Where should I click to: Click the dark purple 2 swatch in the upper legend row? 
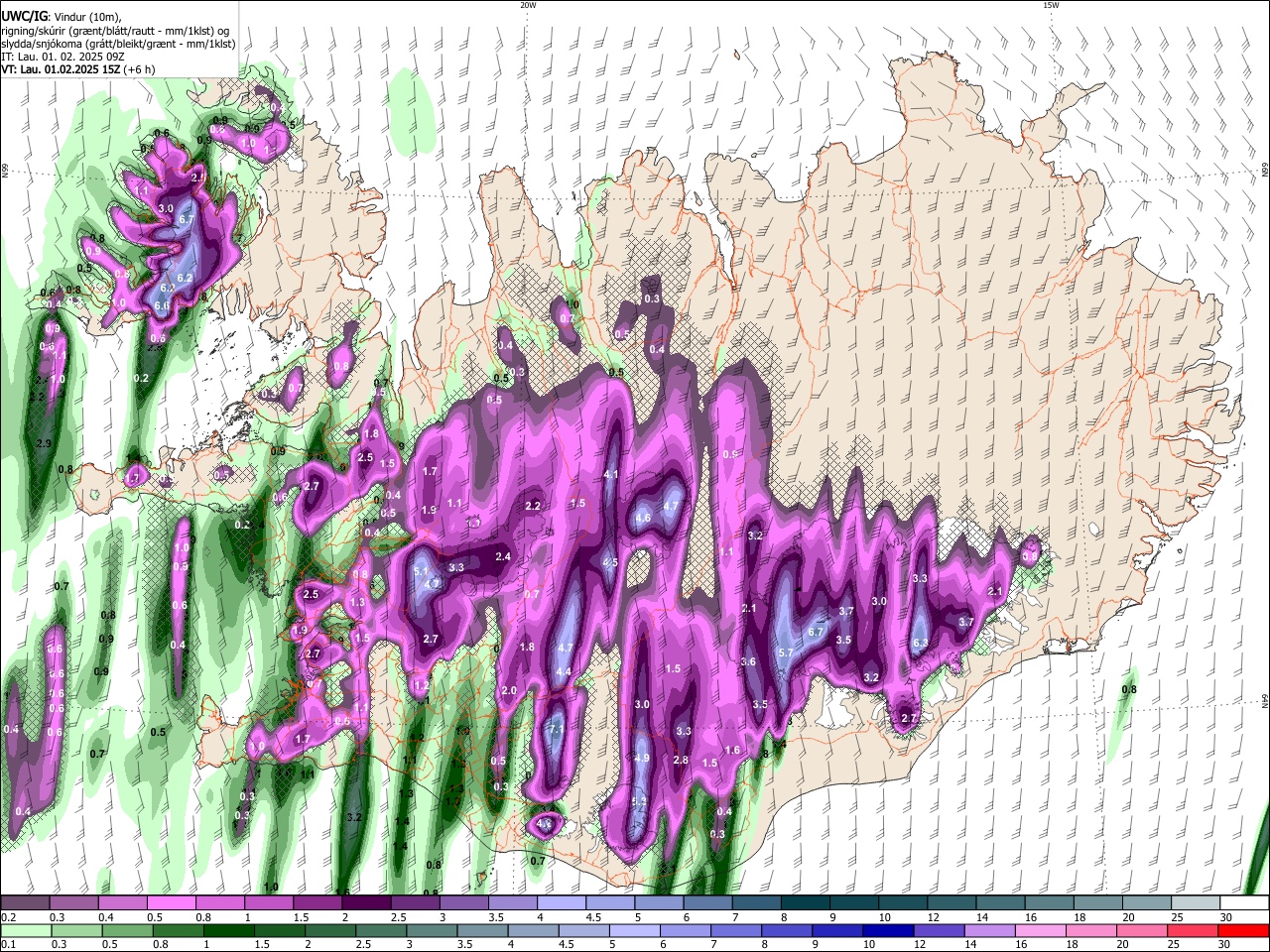[x=366, y=903]
